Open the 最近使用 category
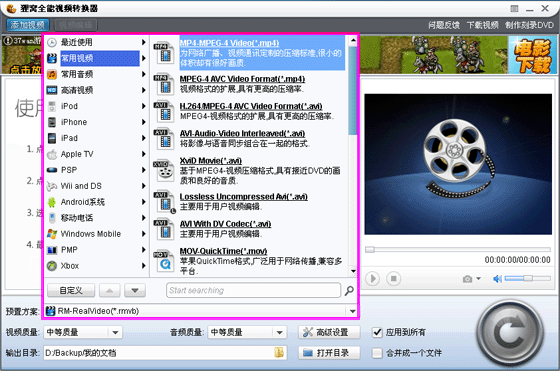 click(x=96, y=42)
